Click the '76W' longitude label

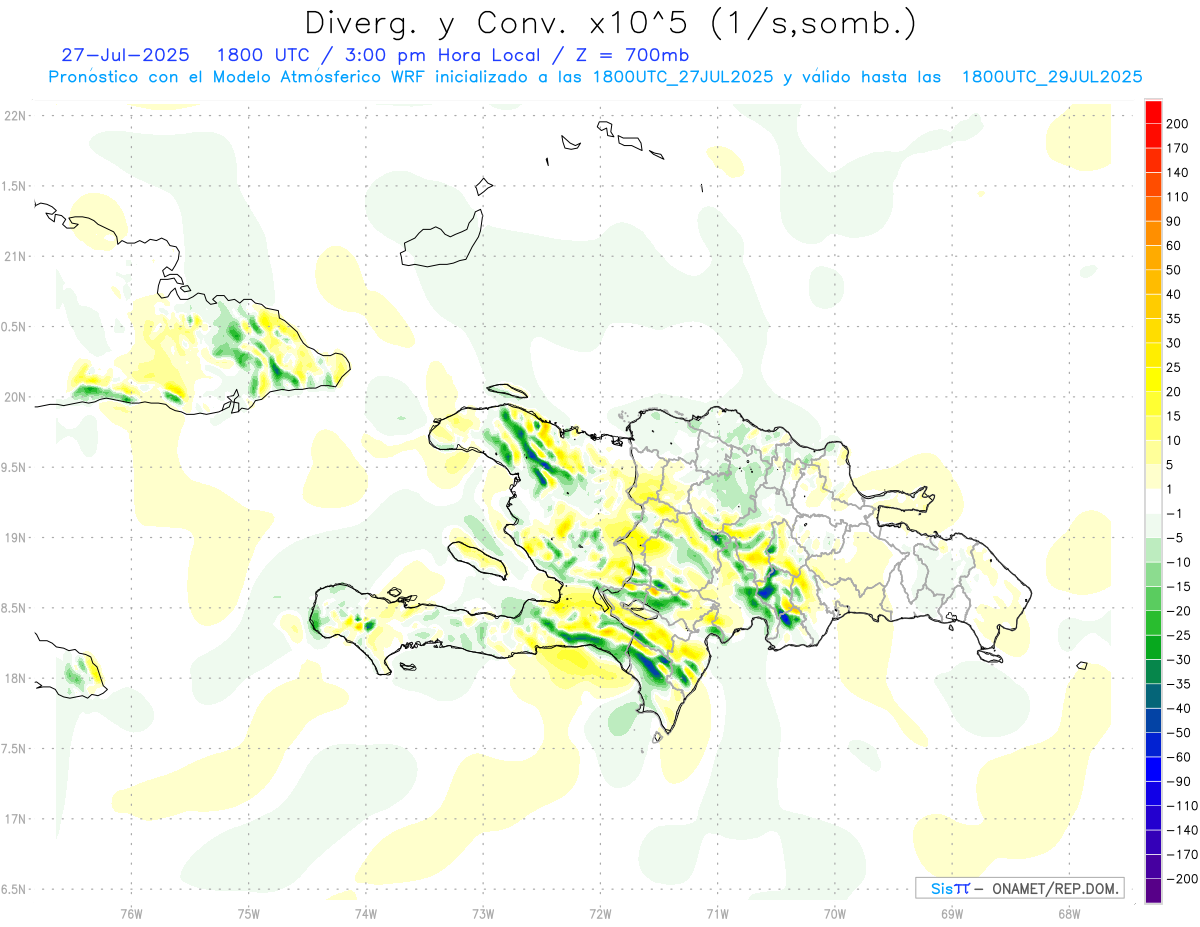(x=131, y=913)
